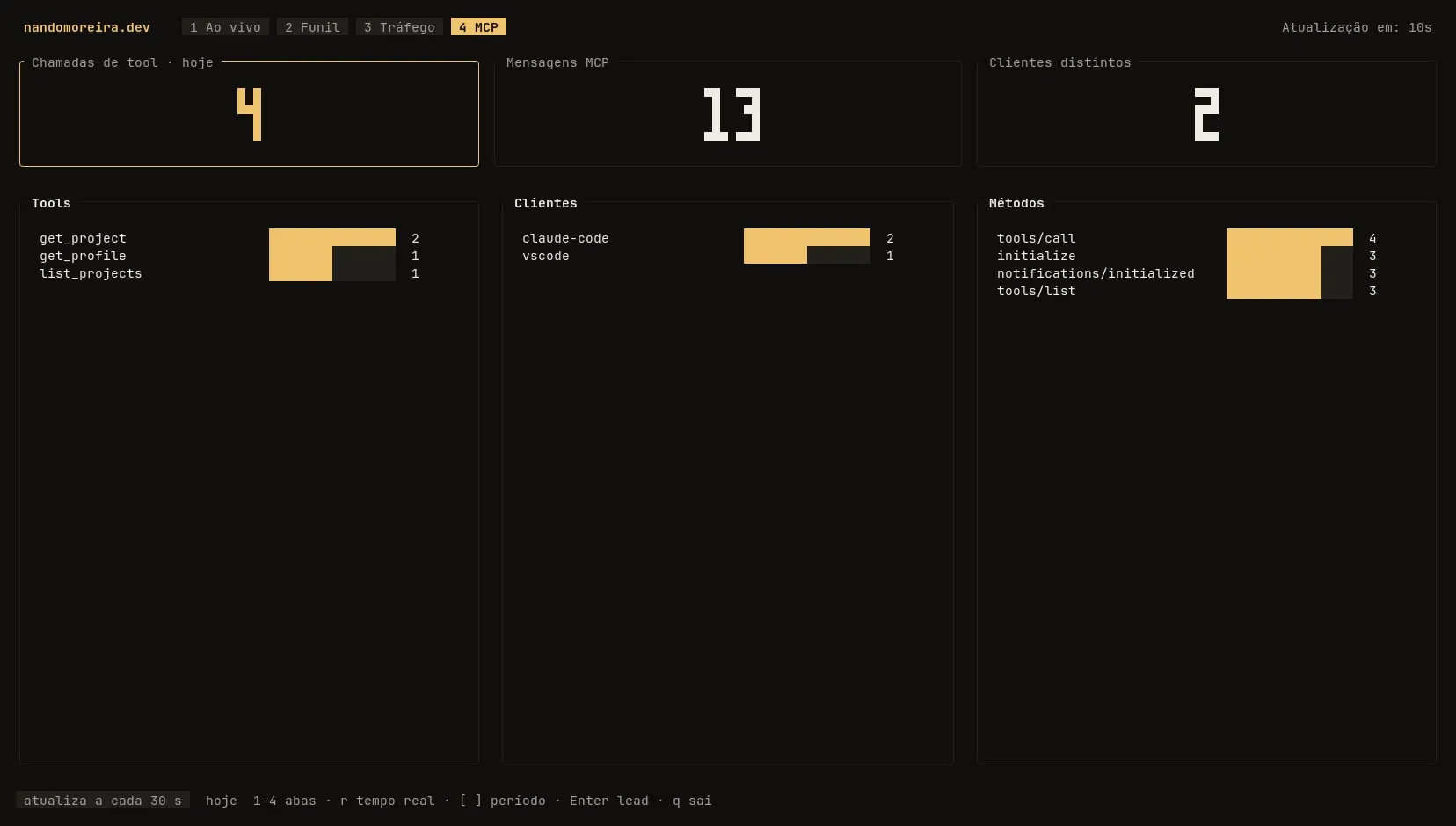Click the q sai hint

(x=692, y=801)
